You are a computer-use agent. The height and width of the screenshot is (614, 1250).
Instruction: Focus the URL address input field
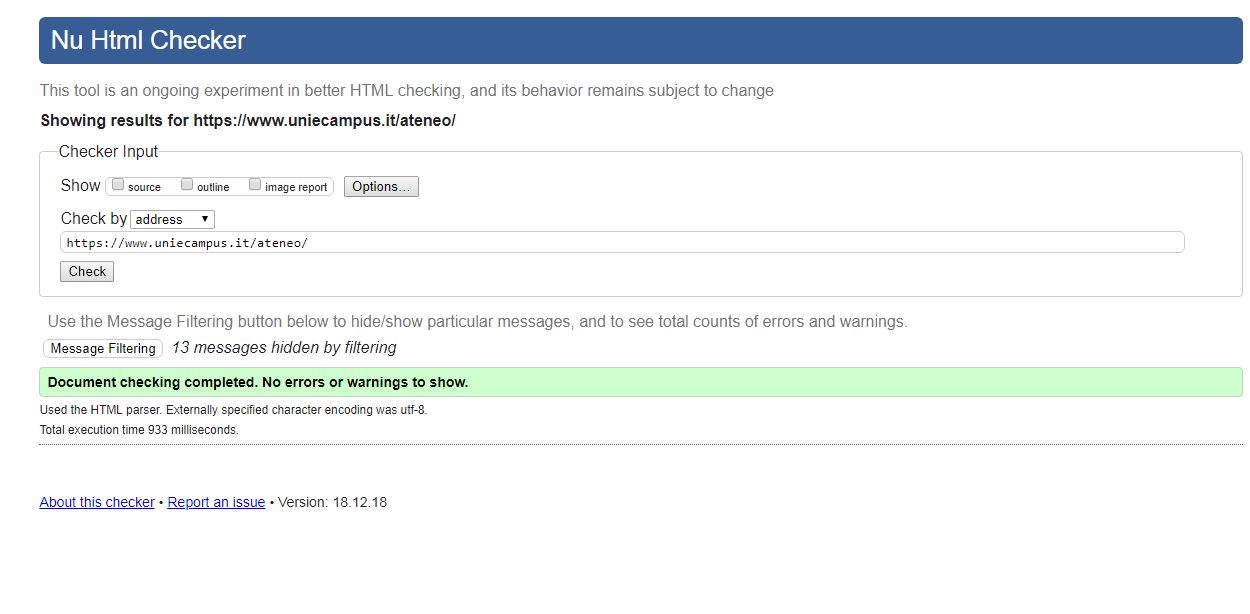point(622,243)
